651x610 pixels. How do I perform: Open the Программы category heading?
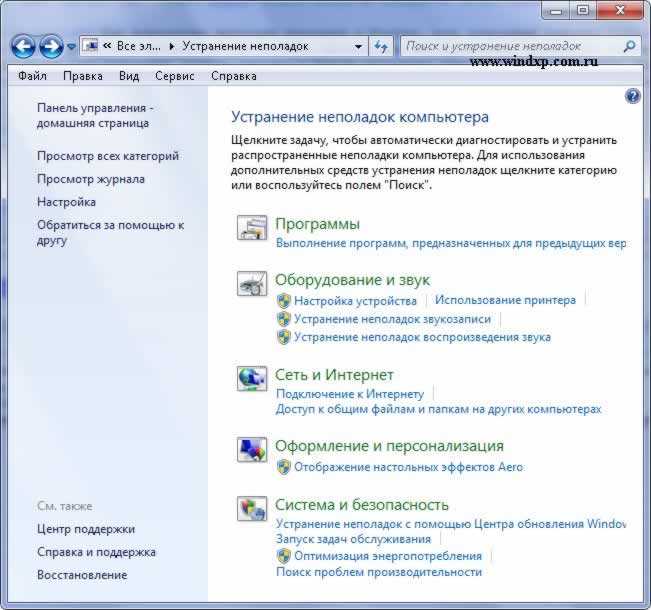tap(318, 224)
